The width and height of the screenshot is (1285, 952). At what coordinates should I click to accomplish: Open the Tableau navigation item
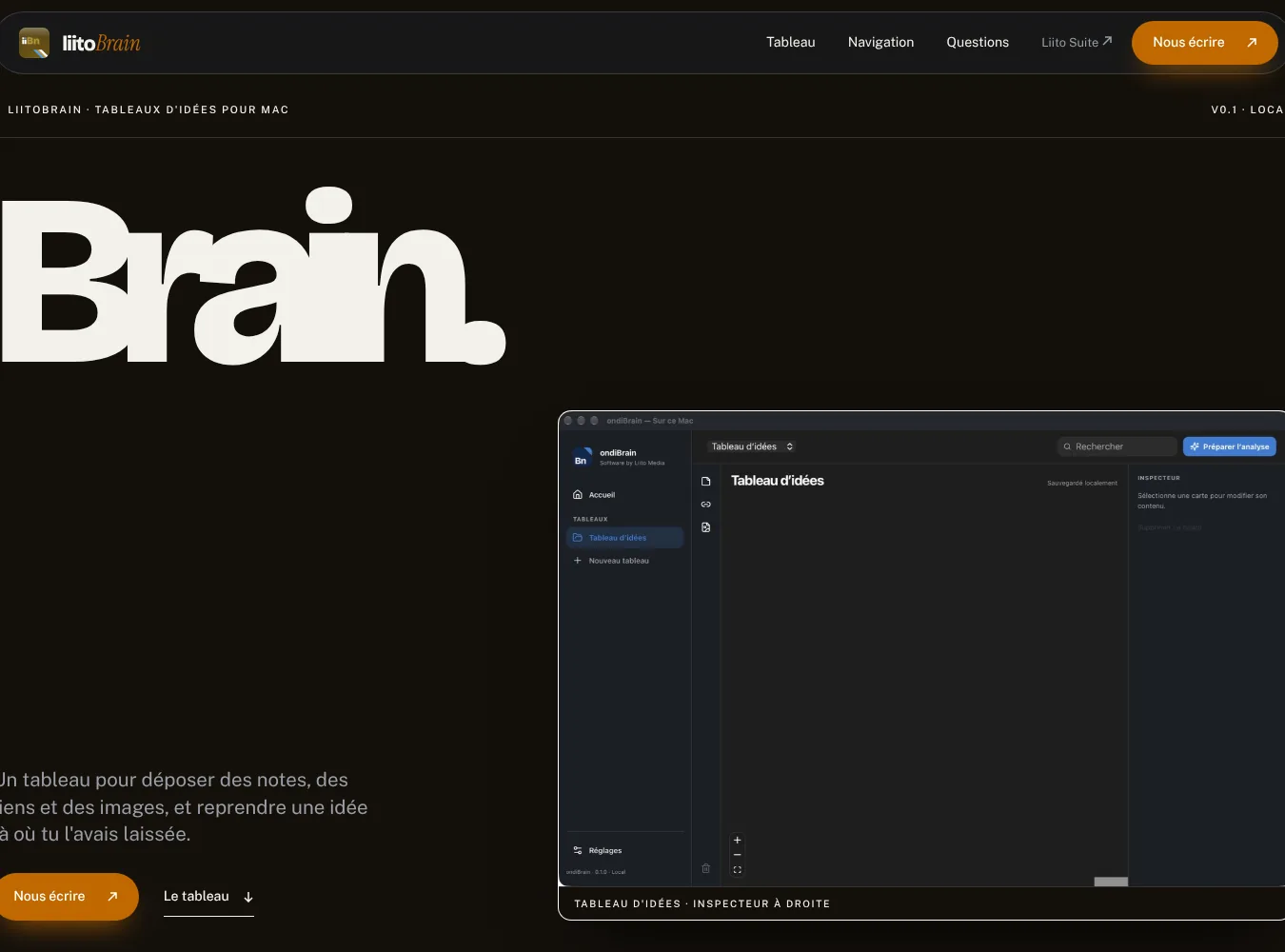click(791, 43)
